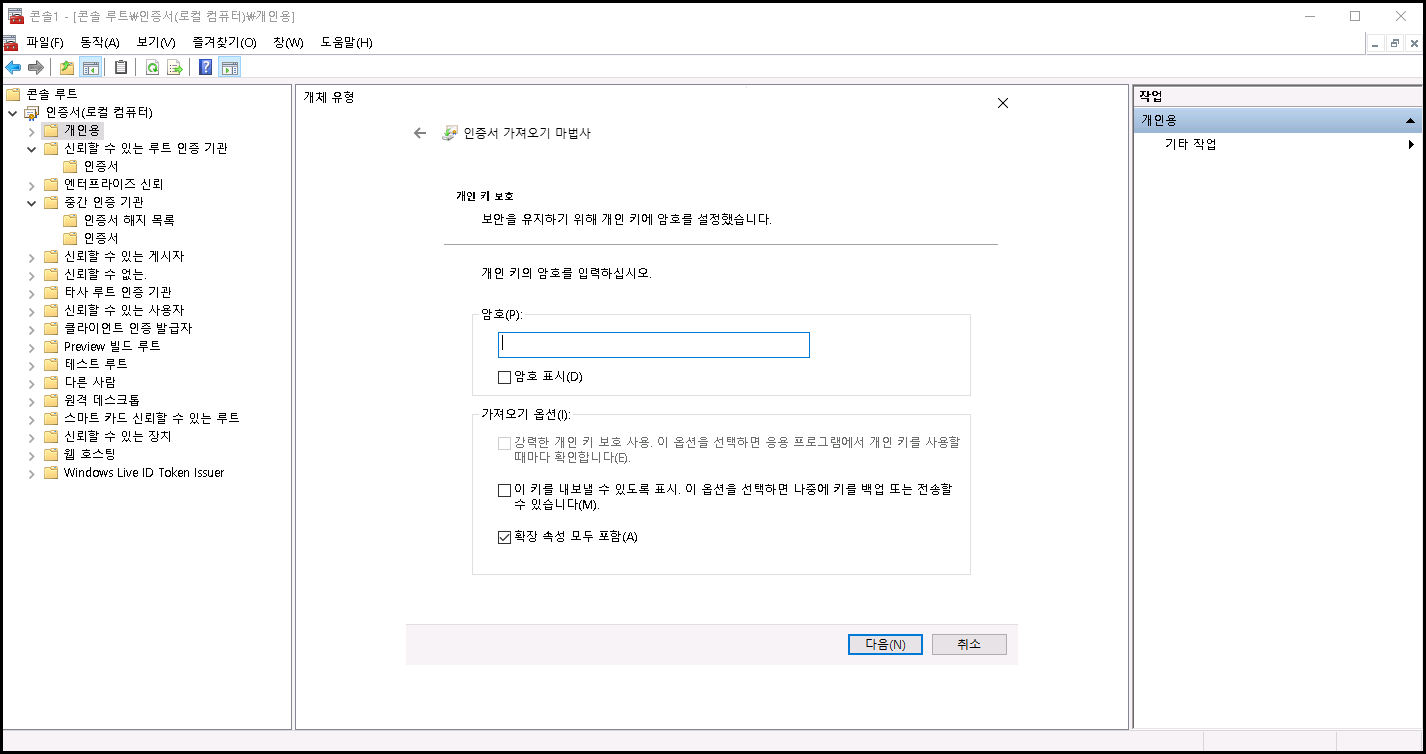Toggle the Show/Hide Console Tree icon

point(91,67)
